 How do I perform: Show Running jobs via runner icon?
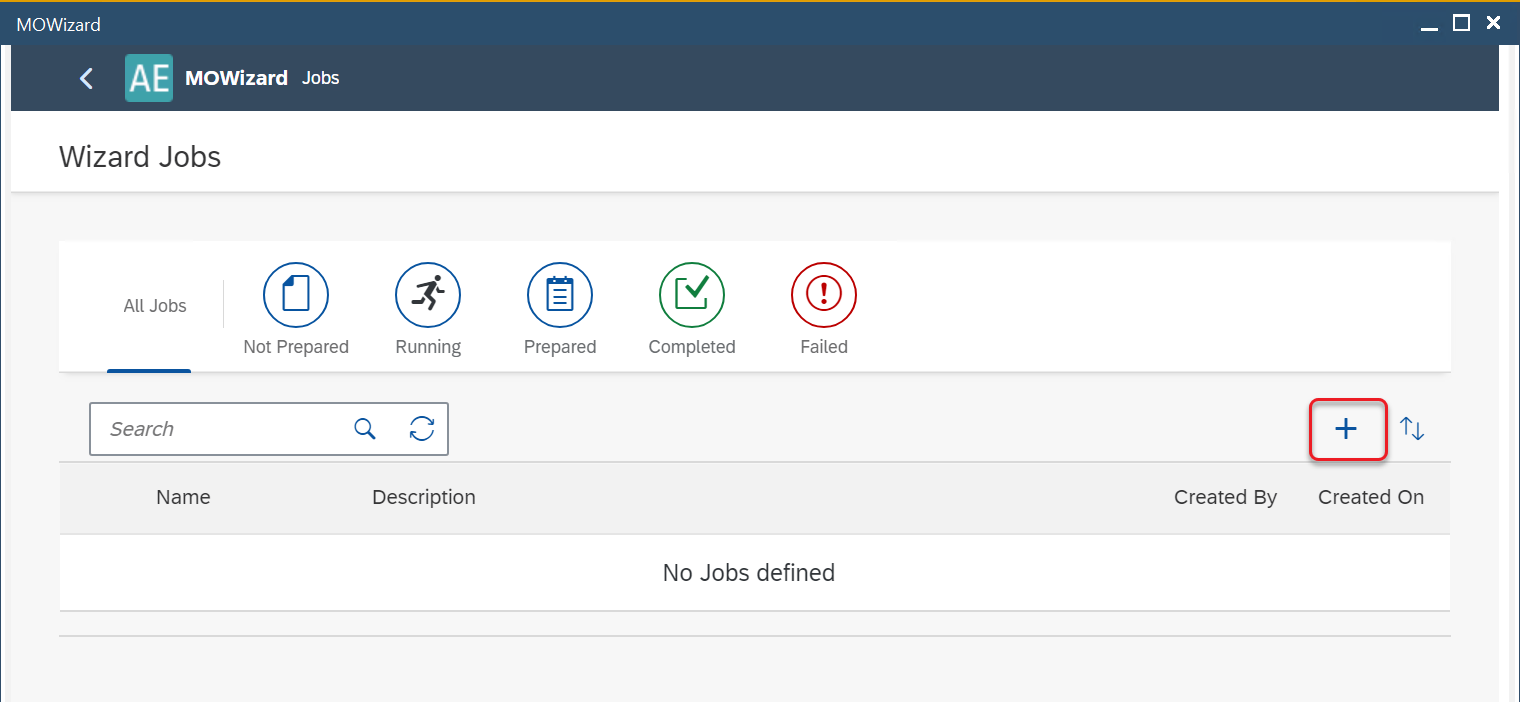(428, 295)
